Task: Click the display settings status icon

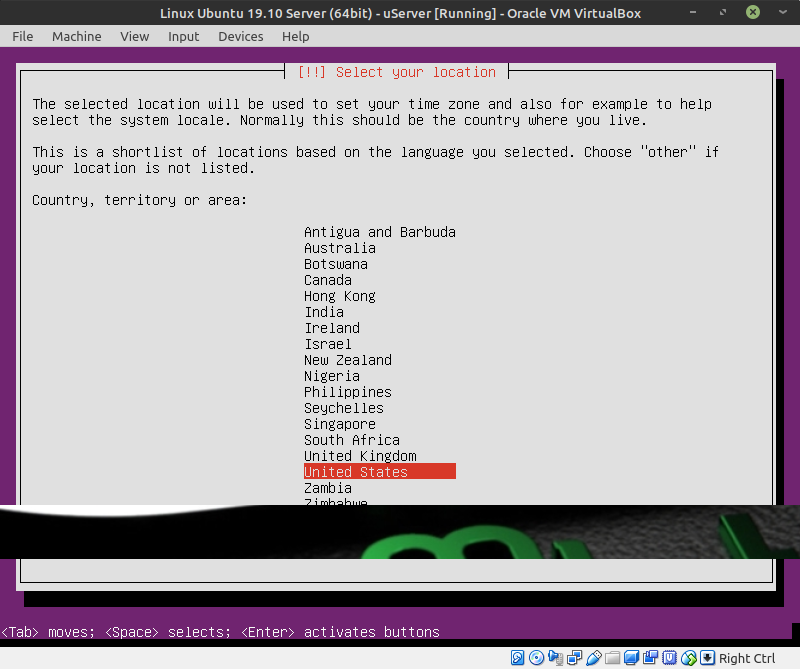Action: [x=631, y=658]
